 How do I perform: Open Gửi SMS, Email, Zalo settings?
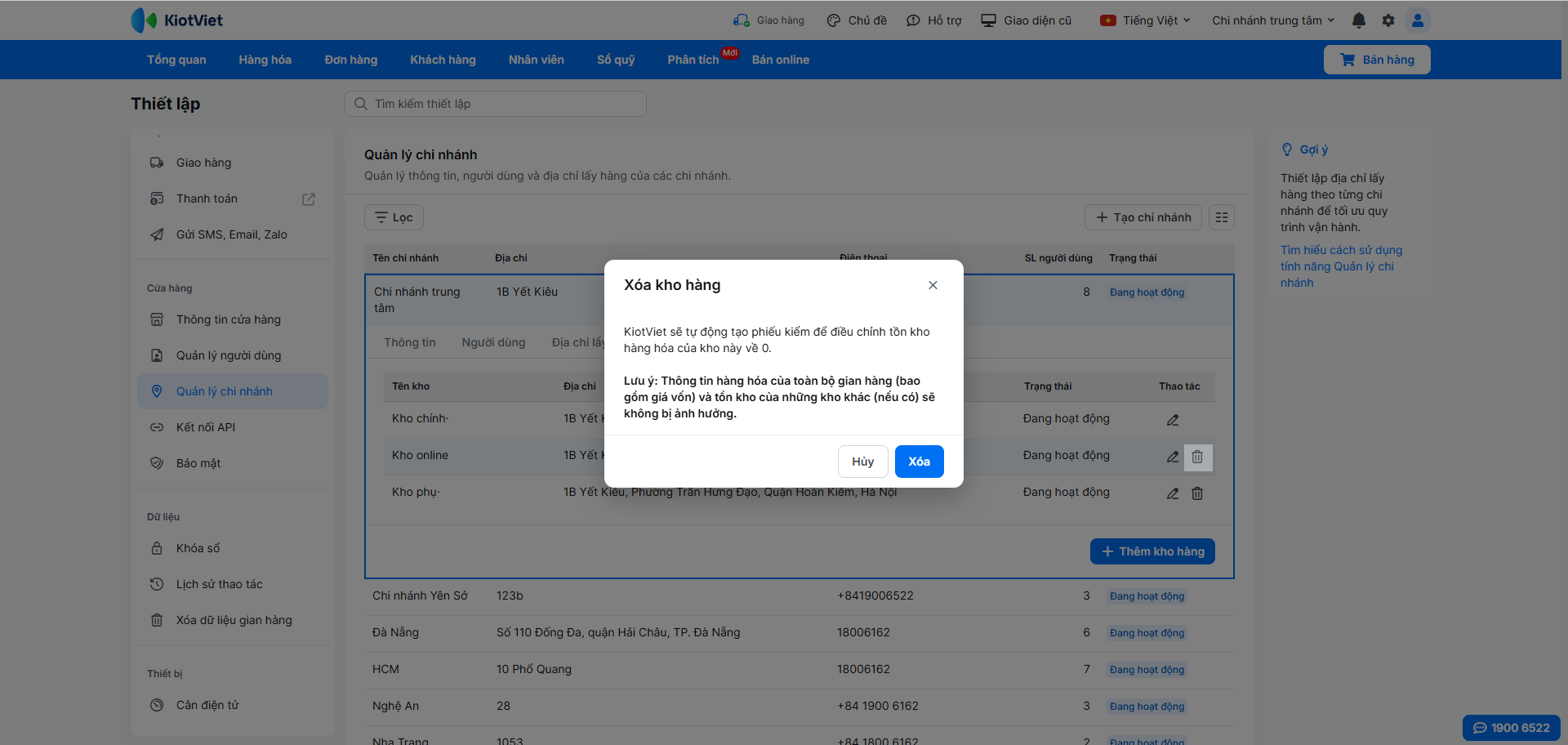coord(233,234)
